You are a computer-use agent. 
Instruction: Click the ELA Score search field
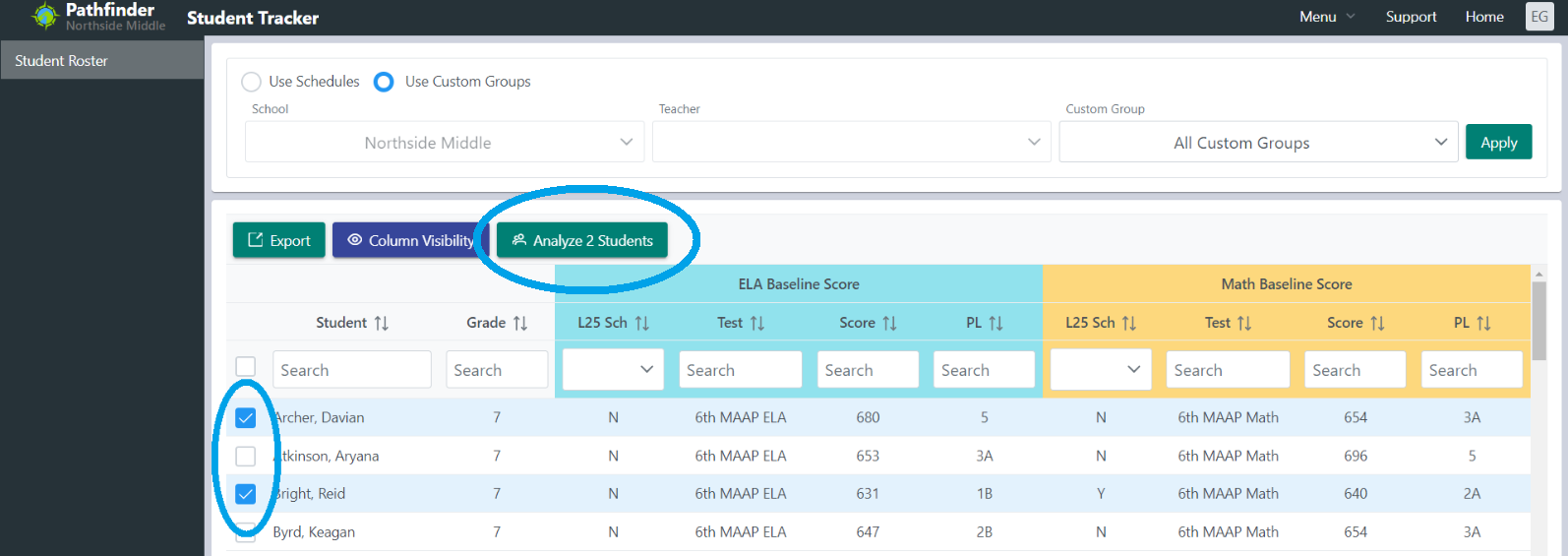click(868, 370)
